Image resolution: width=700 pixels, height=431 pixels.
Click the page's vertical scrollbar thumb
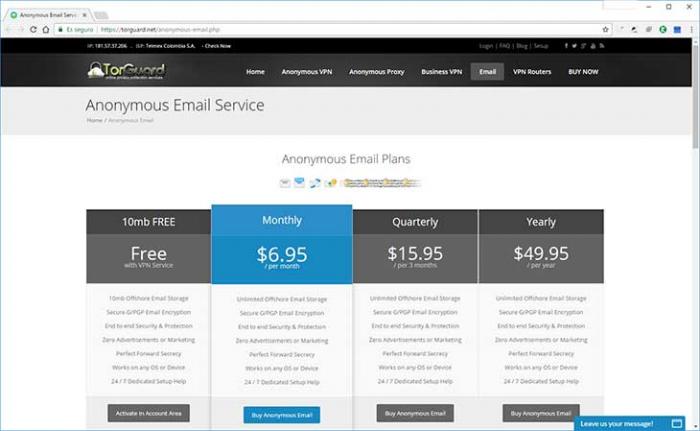[696, 96]
